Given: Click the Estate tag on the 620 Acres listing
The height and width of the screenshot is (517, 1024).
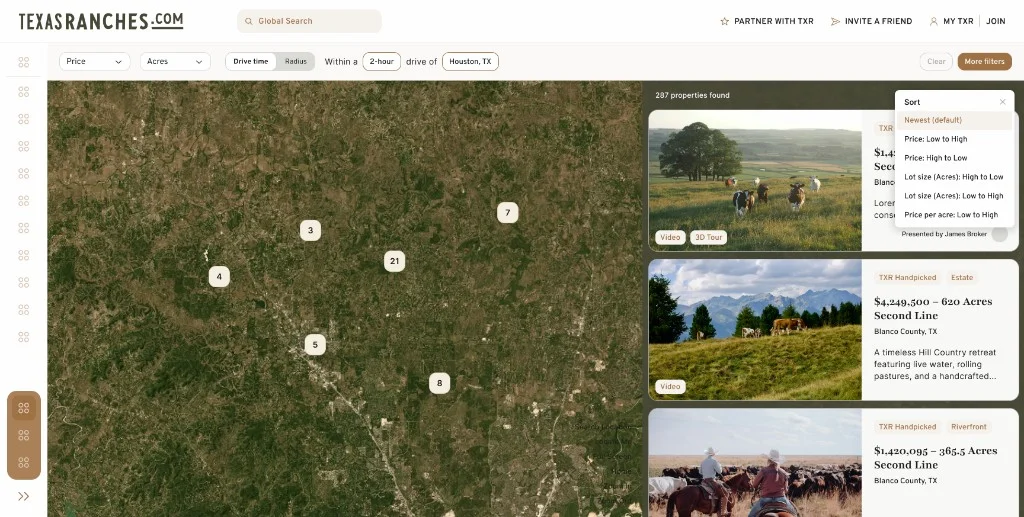Looking at the screenshot, I should click(961, 277).
